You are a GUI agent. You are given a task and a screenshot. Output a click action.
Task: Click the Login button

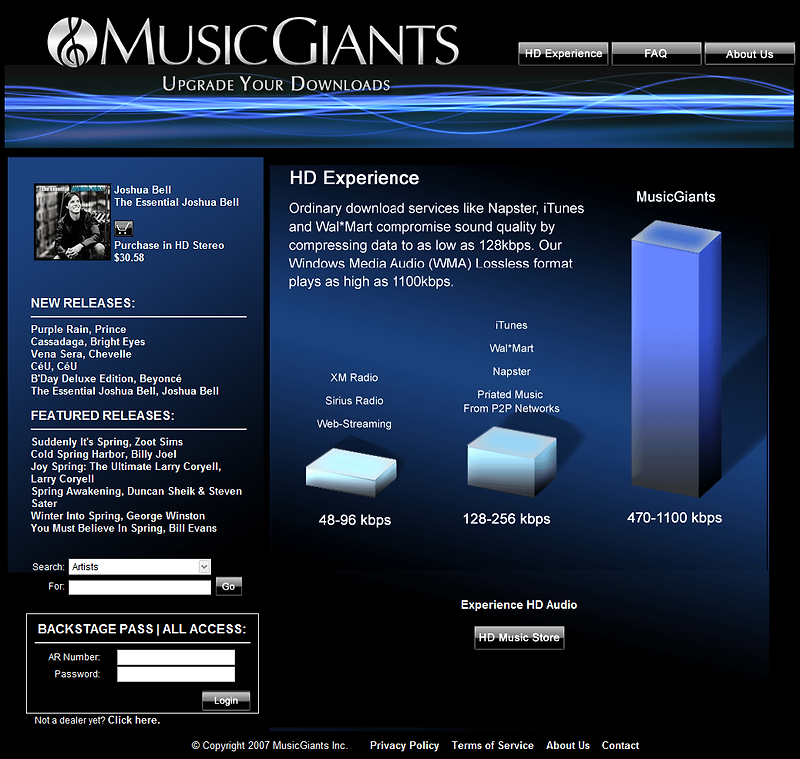[x=226, y=701]
